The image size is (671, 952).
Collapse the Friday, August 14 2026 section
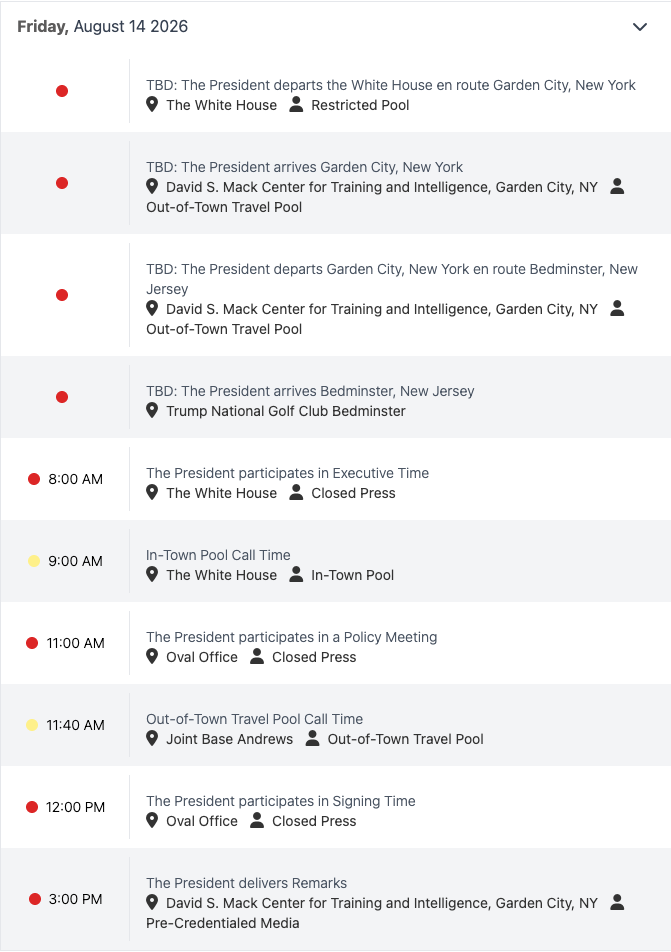coord(639,27)
